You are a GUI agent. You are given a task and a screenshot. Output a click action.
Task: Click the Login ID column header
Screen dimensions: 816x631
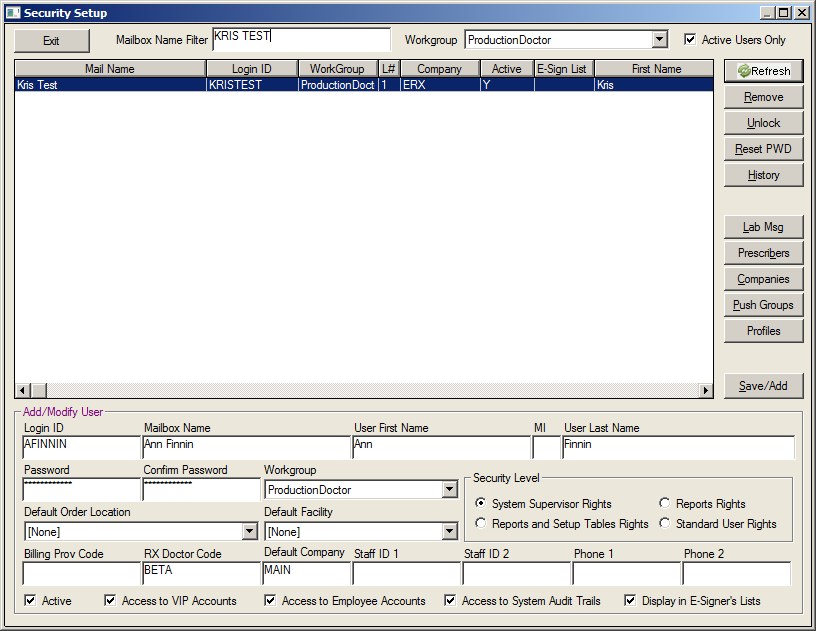tap(251, 69)
